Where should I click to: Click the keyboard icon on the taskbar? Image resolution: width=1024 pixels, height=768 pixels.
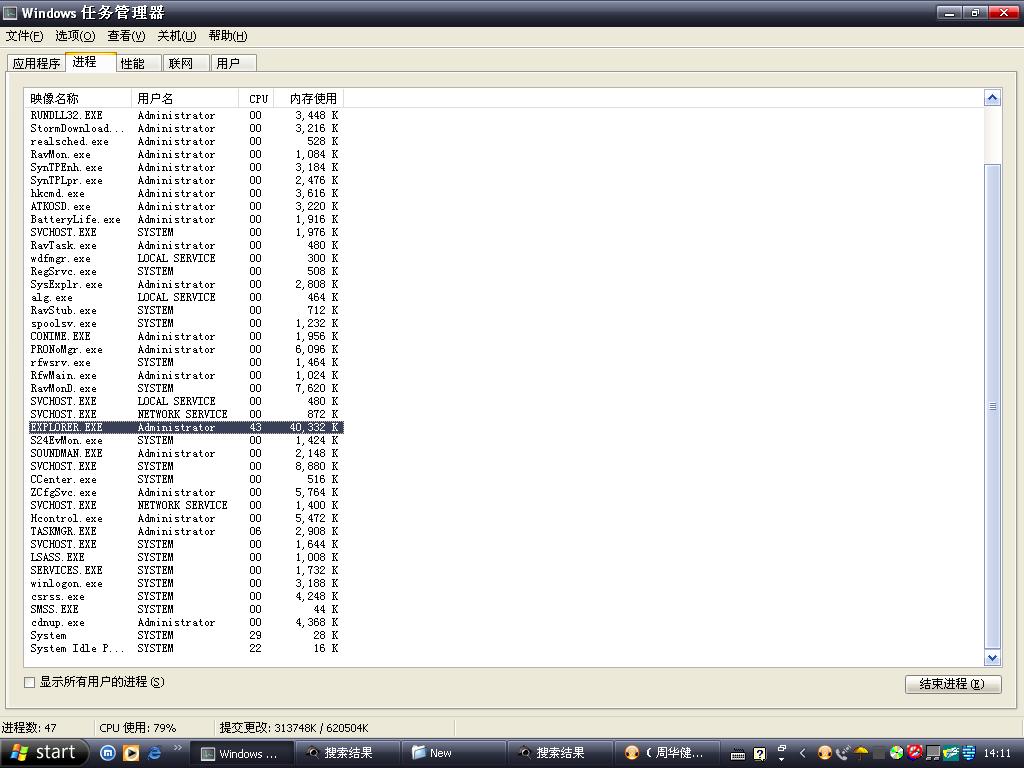click(738, 754)
